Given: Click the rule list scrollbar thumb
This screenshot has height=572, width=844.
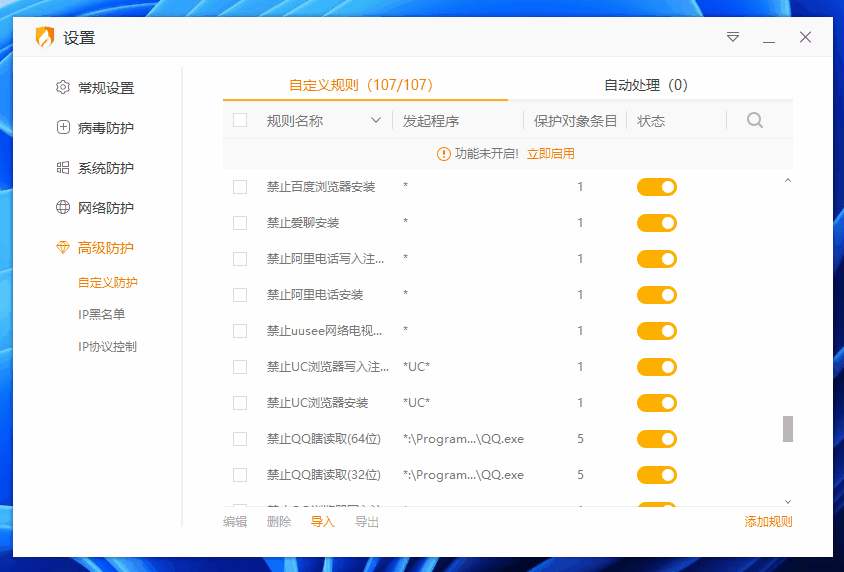Looking at the screenshot, I should (787, 429).
